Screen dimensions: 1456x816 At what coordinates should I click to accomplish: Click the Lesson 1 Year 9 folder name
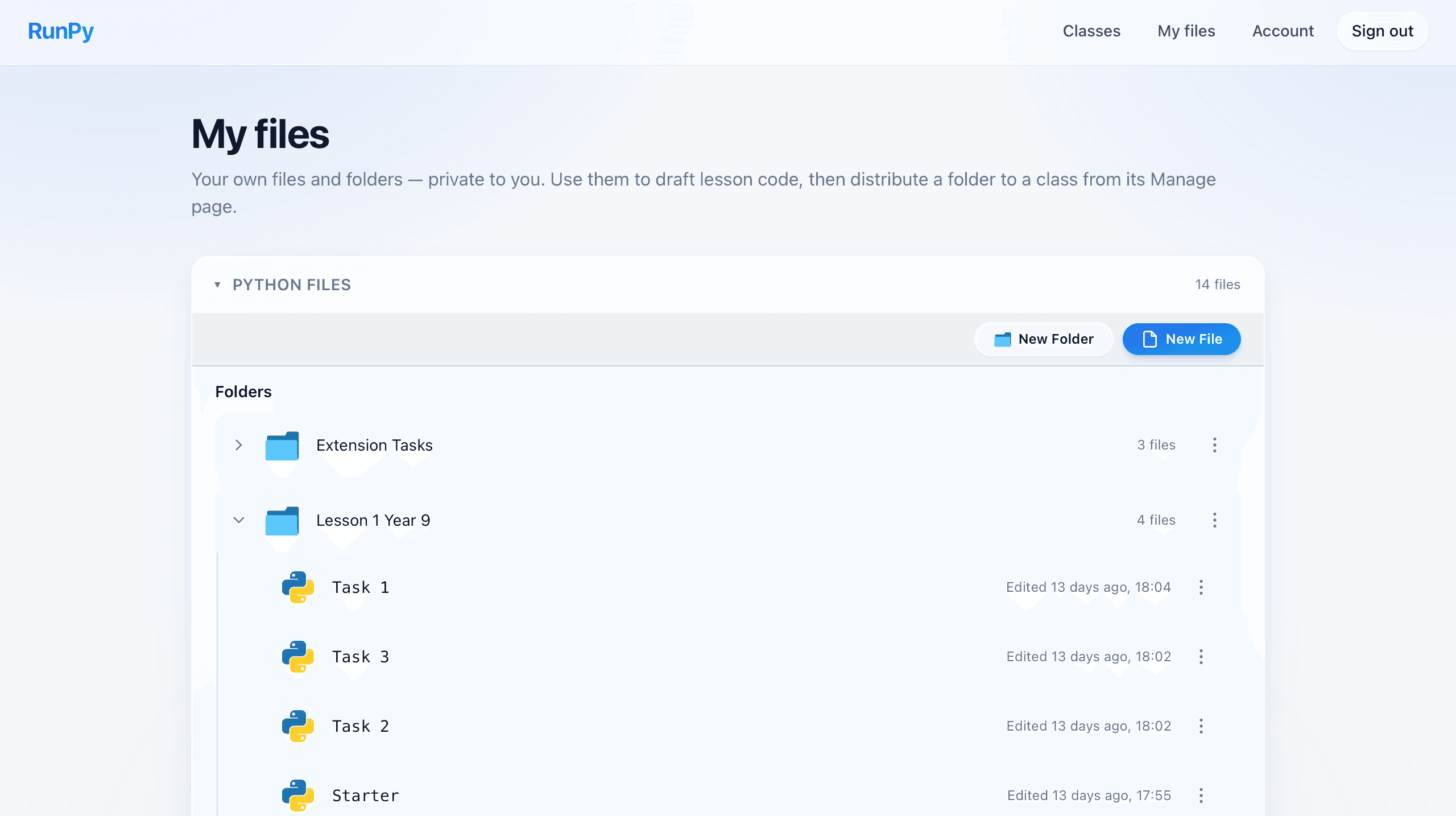pyautogui.click(x=373, y=520)
